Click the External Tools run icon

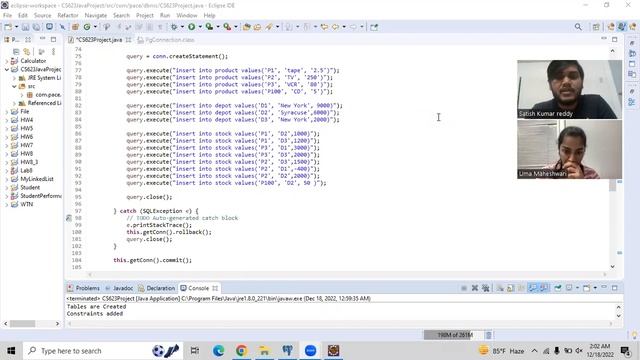227,27
